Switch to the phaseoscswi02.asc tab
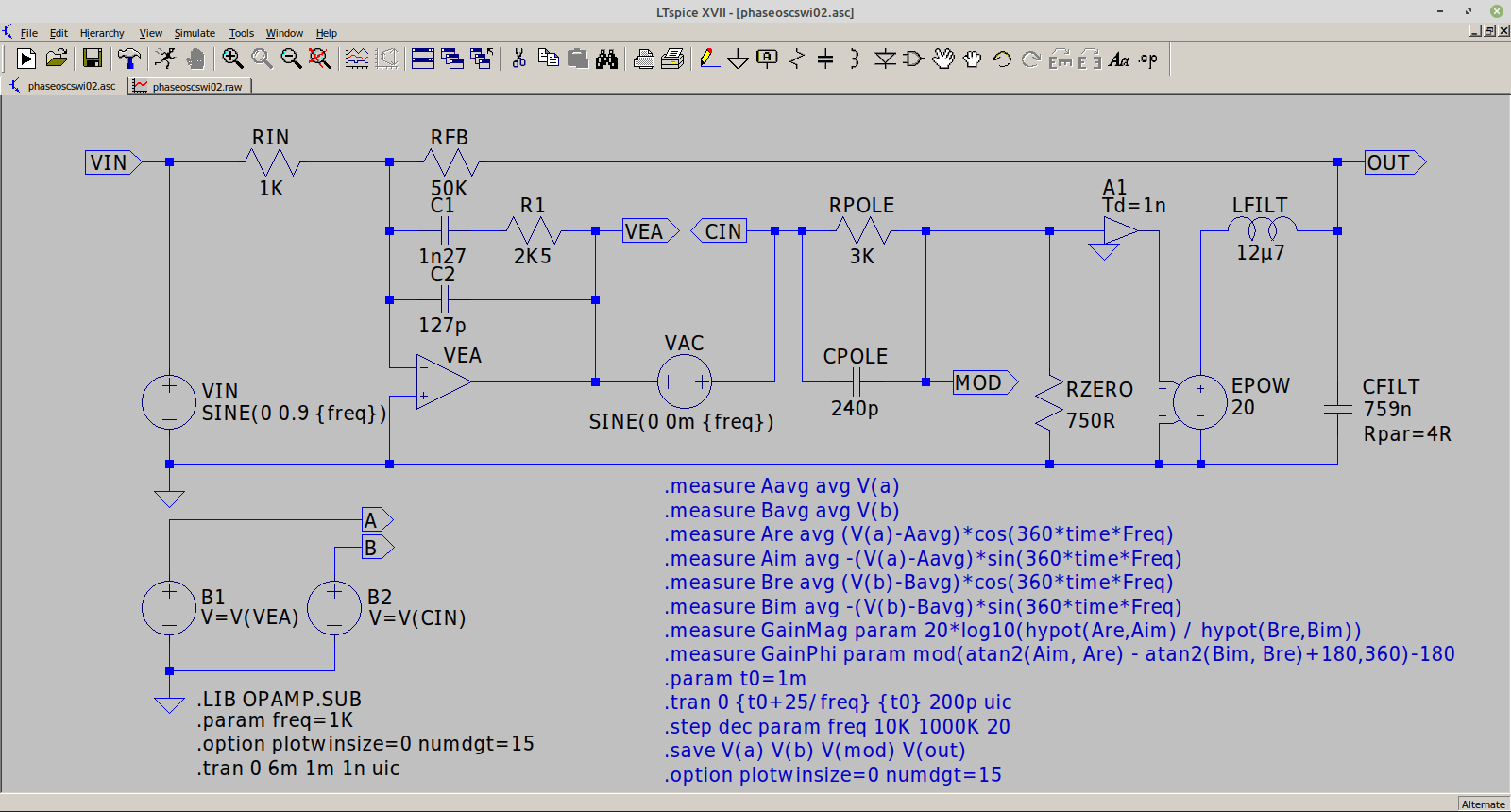 pyautogui.click(x=64, y=86)
